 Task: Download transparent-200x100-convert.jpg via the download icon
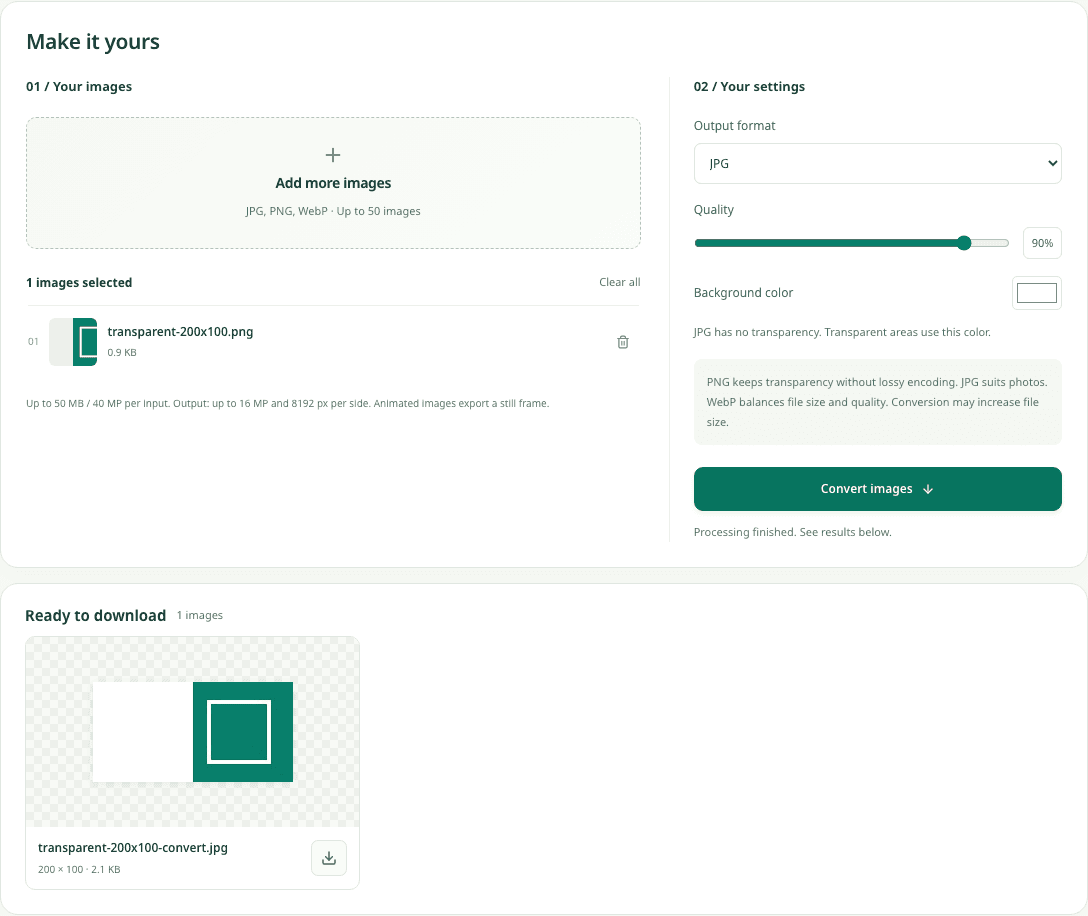coord(329,858)
